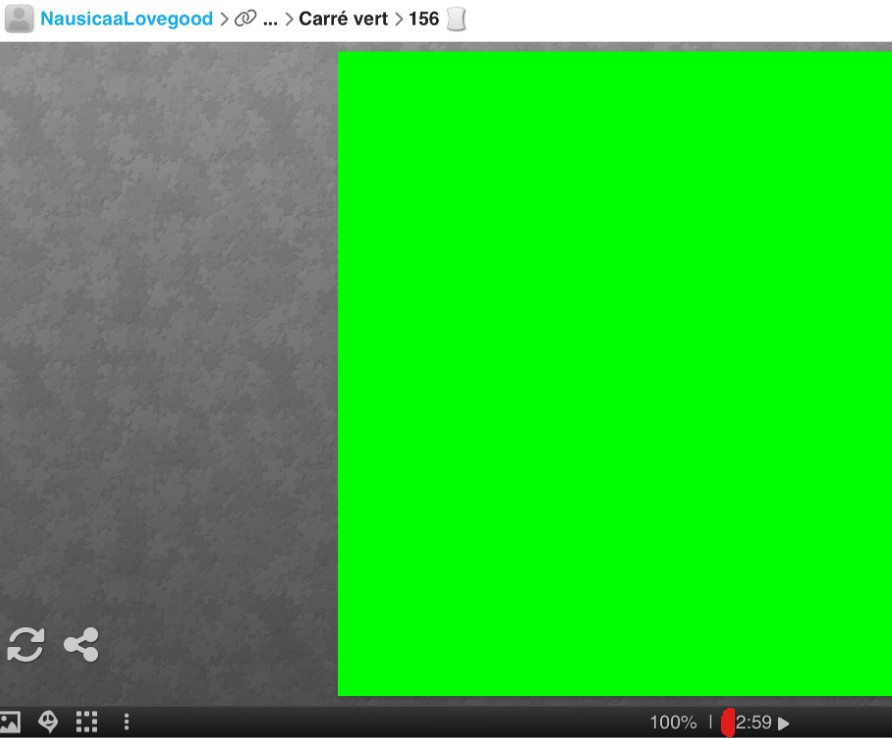Expand the ellipsis breadcrumb path
Screen dimensions: 892x738
(x=270, y=20)
